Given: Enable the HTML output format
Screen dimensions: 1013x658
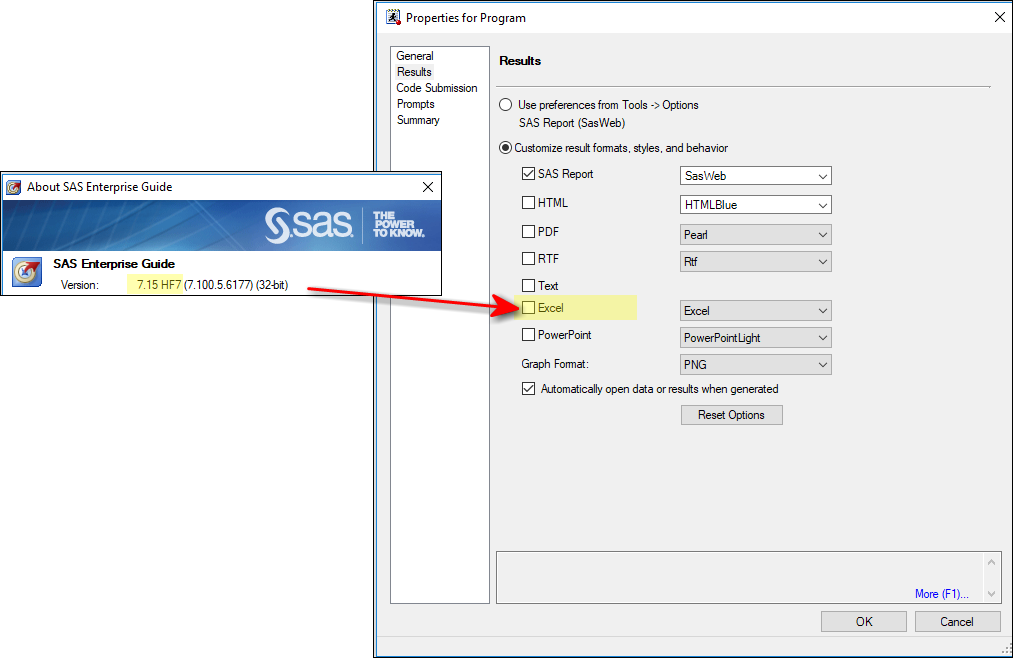Looking at the screenshot, I should pyautogui.click(x=528, y=203).
